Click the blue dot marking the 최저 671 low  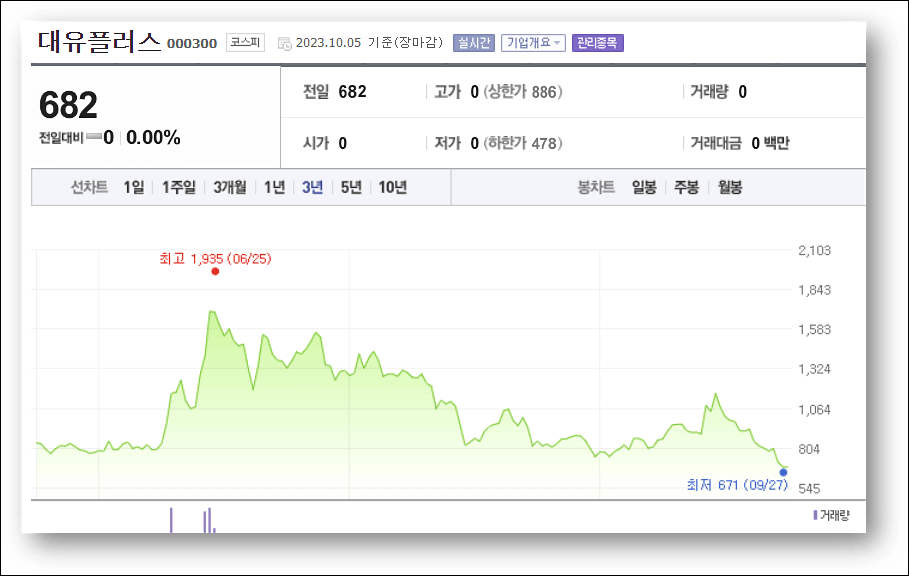tap(783, 471)
